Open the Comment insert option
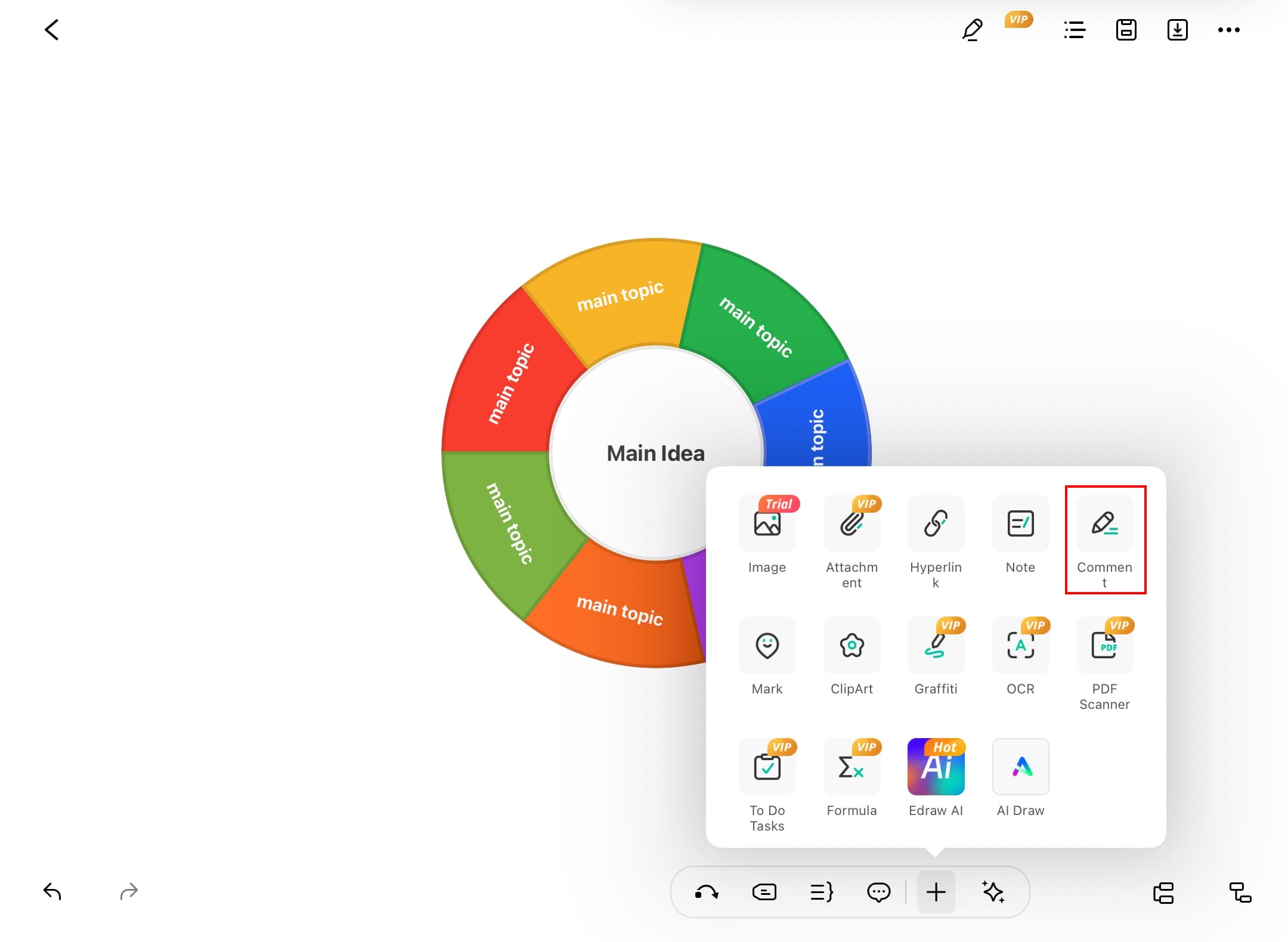This screenshot has width=1288, height=942. (x=1104, y=525)
